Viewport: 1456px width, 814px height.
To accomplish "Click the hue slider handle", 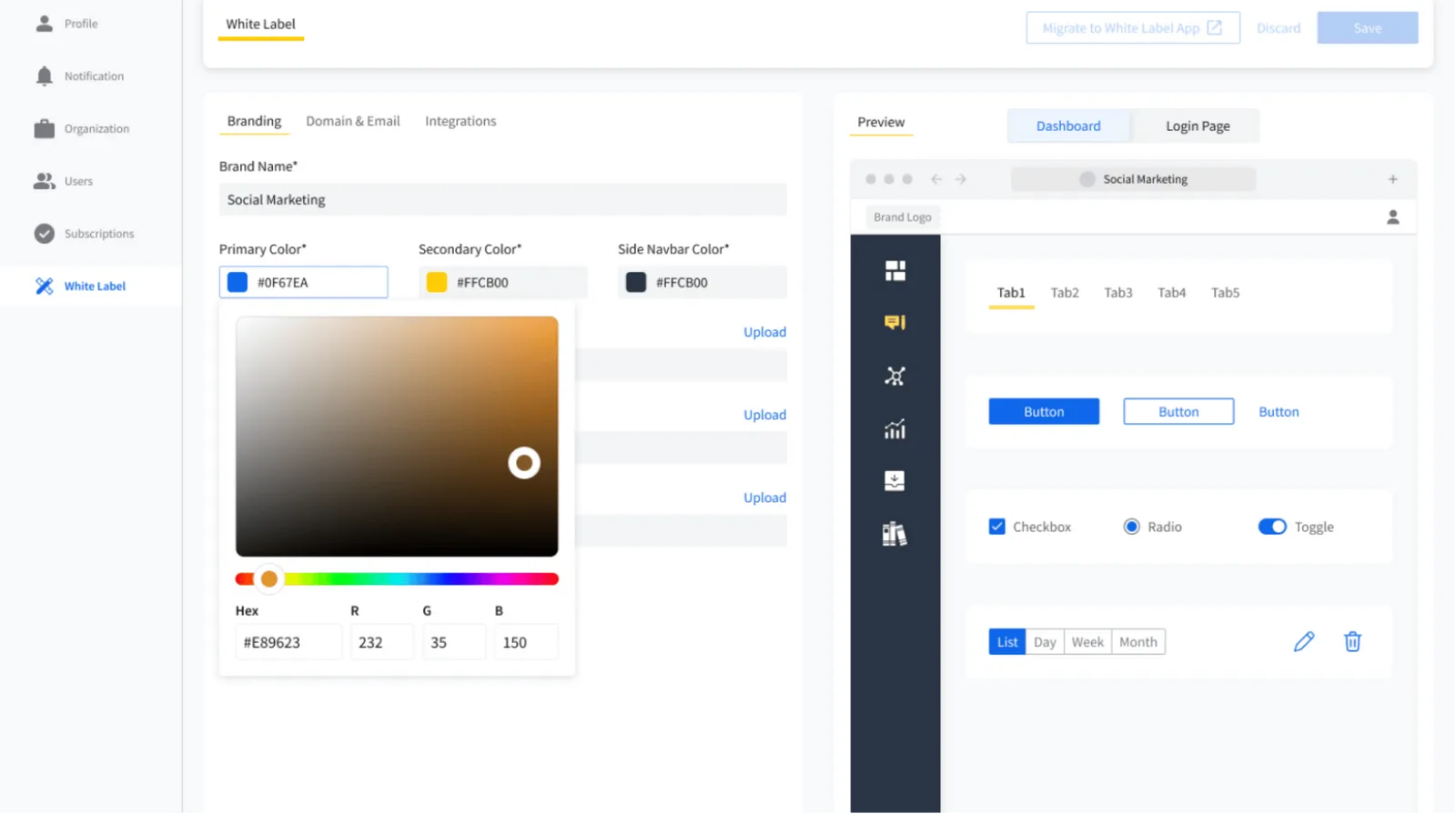I will coord(269,579).
